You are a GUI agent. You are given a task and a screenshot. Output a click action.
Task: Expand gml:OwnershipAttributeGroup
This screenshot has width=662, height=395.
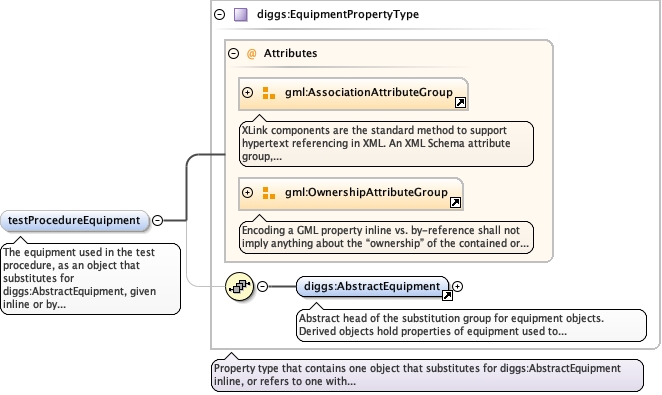pyautogui.click(x=247, y=192)
